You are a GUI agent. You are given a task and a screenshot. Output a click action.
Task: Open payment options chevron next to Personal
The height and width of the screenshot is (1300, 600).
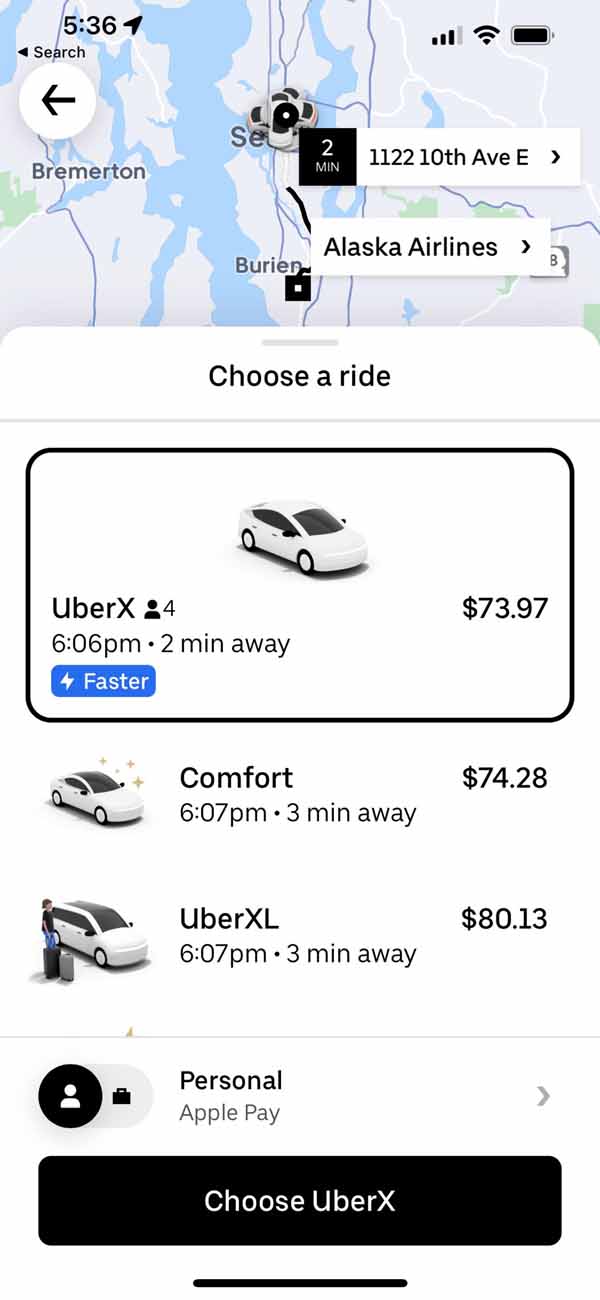pos(543,1096)
